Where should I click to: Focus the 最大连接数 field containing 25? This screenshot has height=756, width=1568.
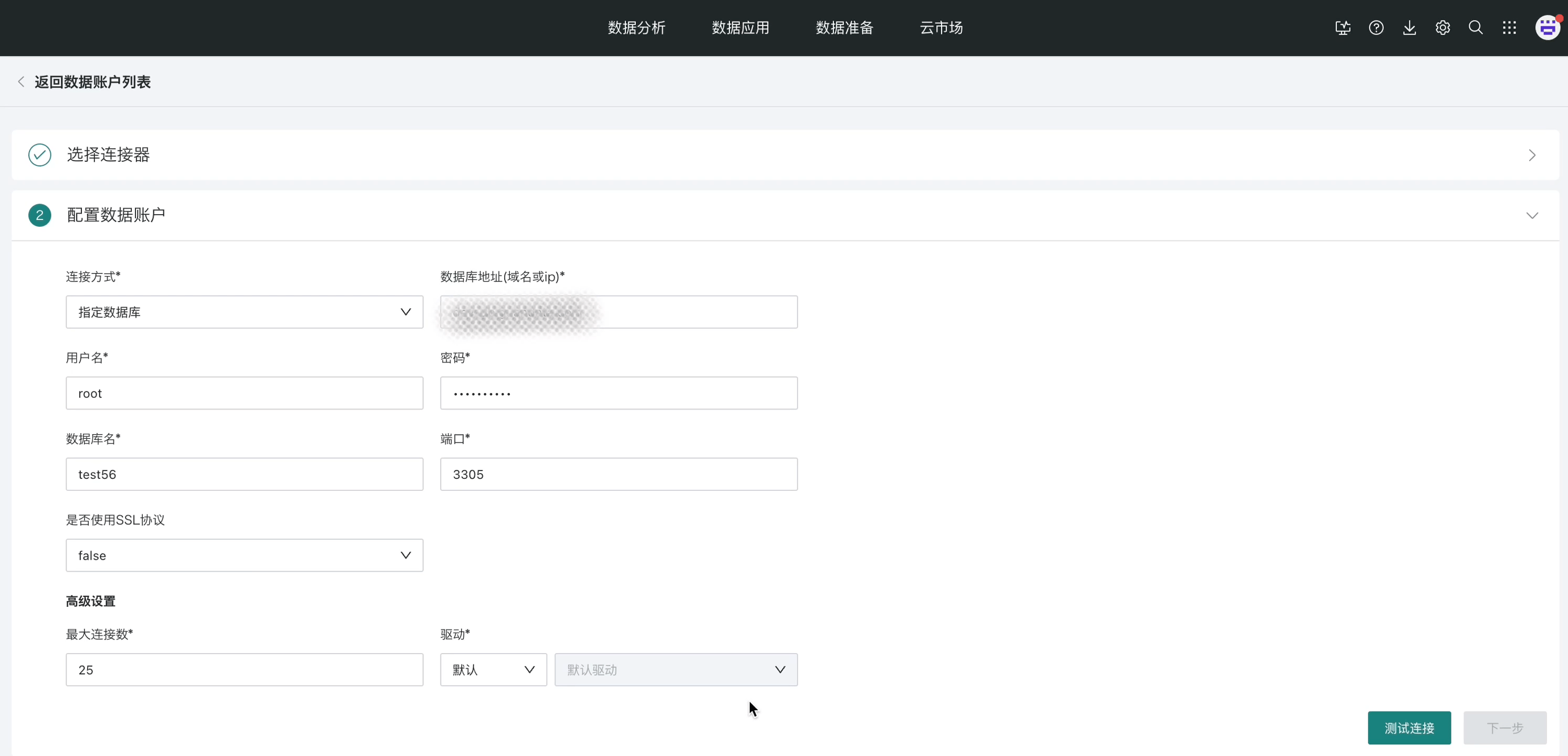coord(244,669)
